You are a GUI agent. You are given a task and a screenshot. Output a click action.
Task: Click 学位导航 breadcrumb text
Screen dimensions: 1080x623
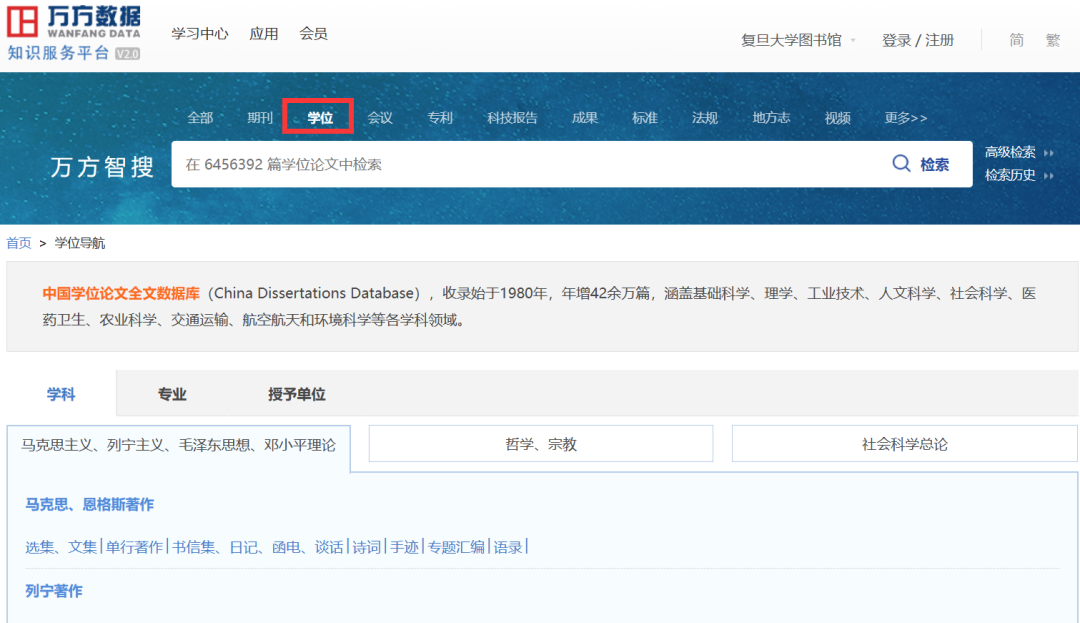pyautogui.click(x=80, y=243)
